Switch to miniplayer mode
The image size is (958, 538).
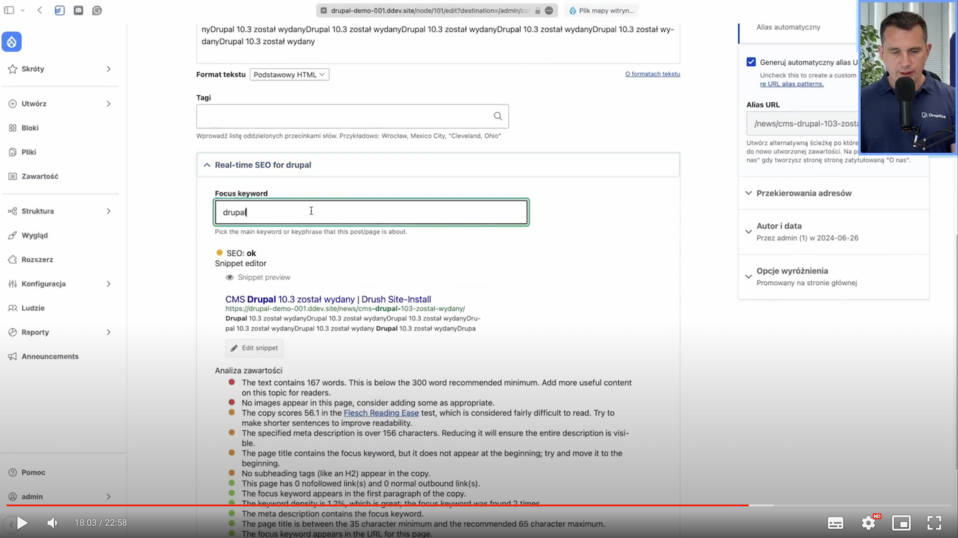[x=901, y=523]
